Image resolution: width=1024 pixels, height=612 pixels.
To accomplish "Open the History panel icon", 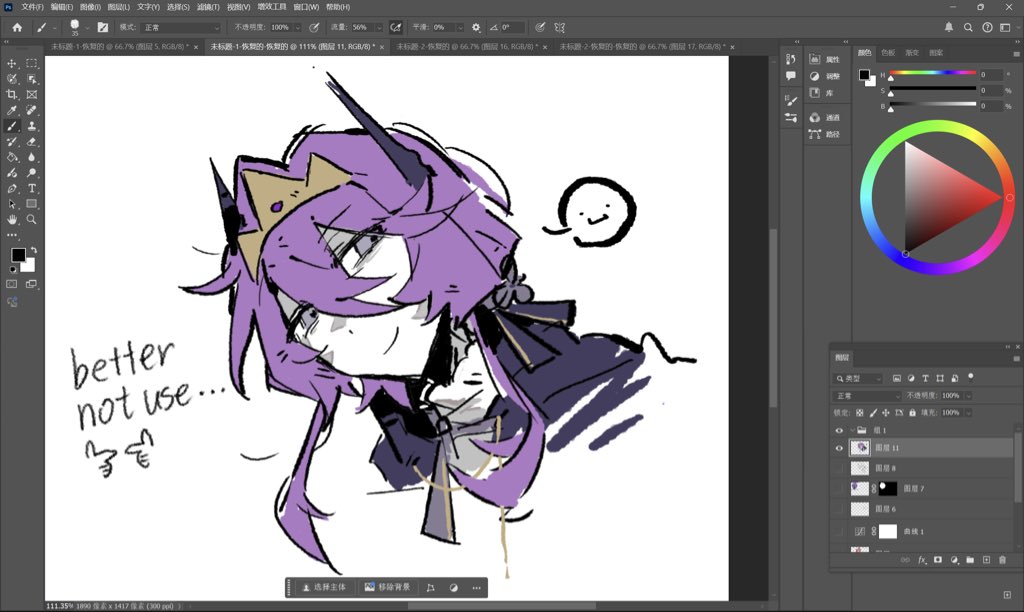I will coord(791,59).
